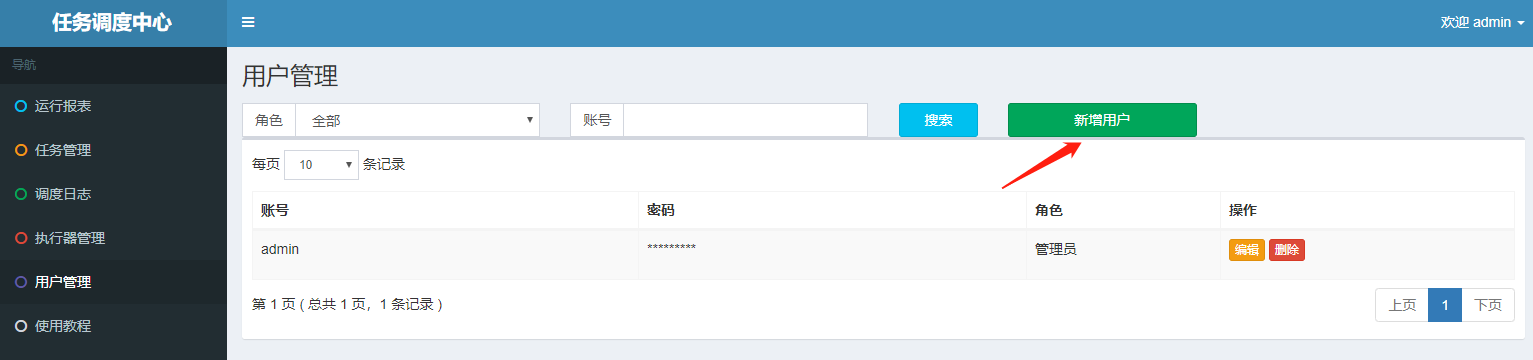Open the 每页 records-per-page dropdown
Viewport: 1533px width, 360px height.
coord(321,164)
